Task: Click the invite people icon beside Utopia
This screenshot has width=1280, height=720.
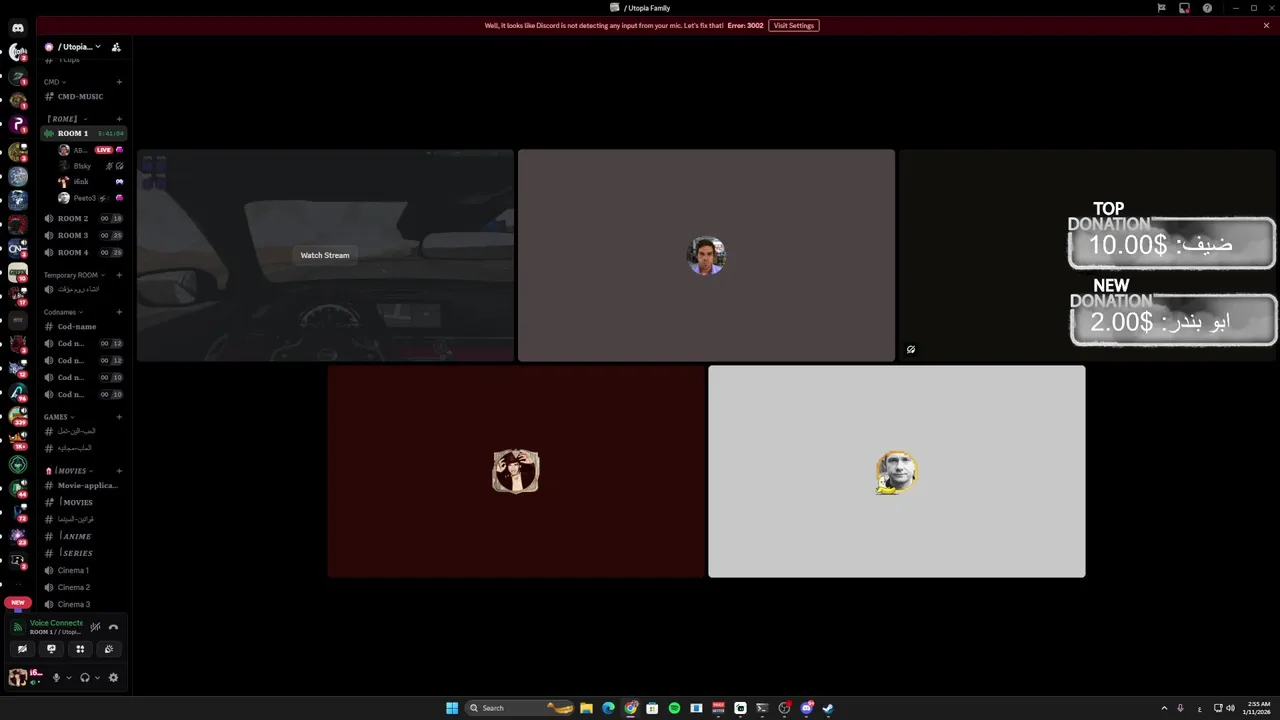Action: point(116,47)
